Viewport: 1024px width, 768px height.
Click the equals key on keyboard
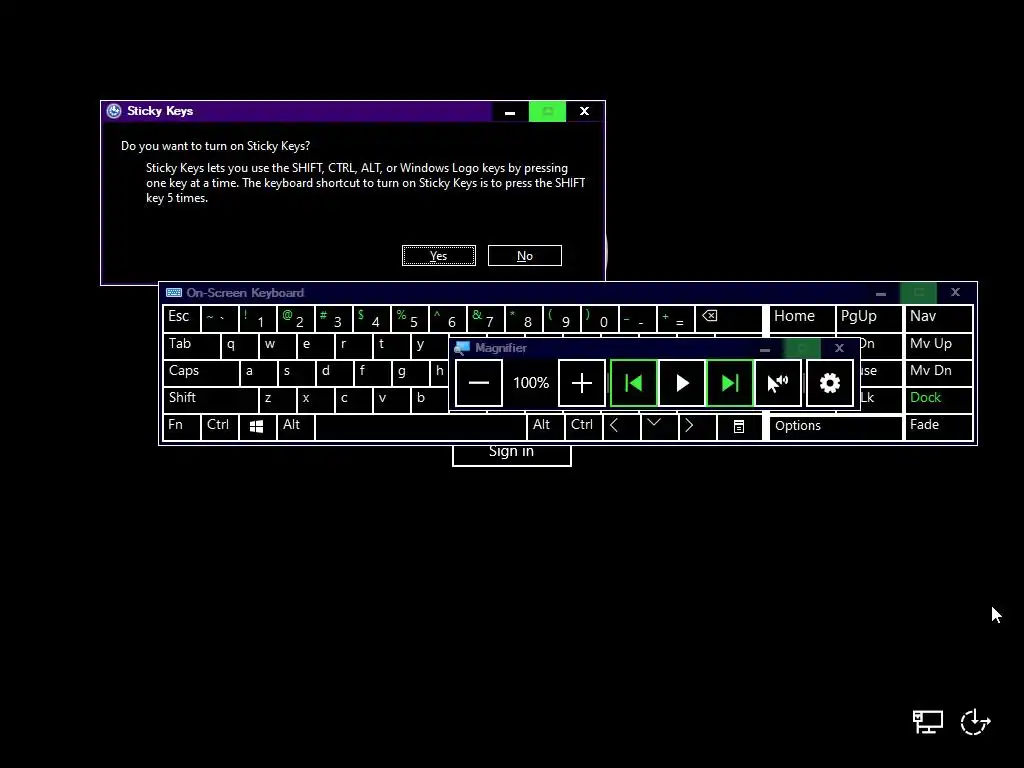(x=675, y=318)
